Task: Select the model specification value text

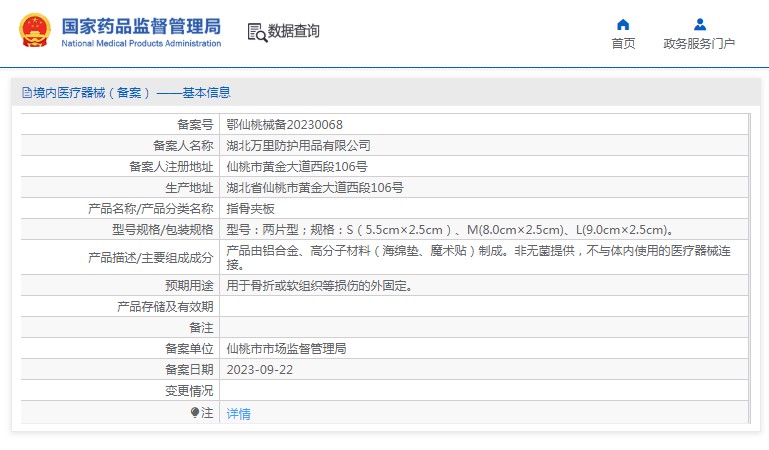Action: click(450, 229)
